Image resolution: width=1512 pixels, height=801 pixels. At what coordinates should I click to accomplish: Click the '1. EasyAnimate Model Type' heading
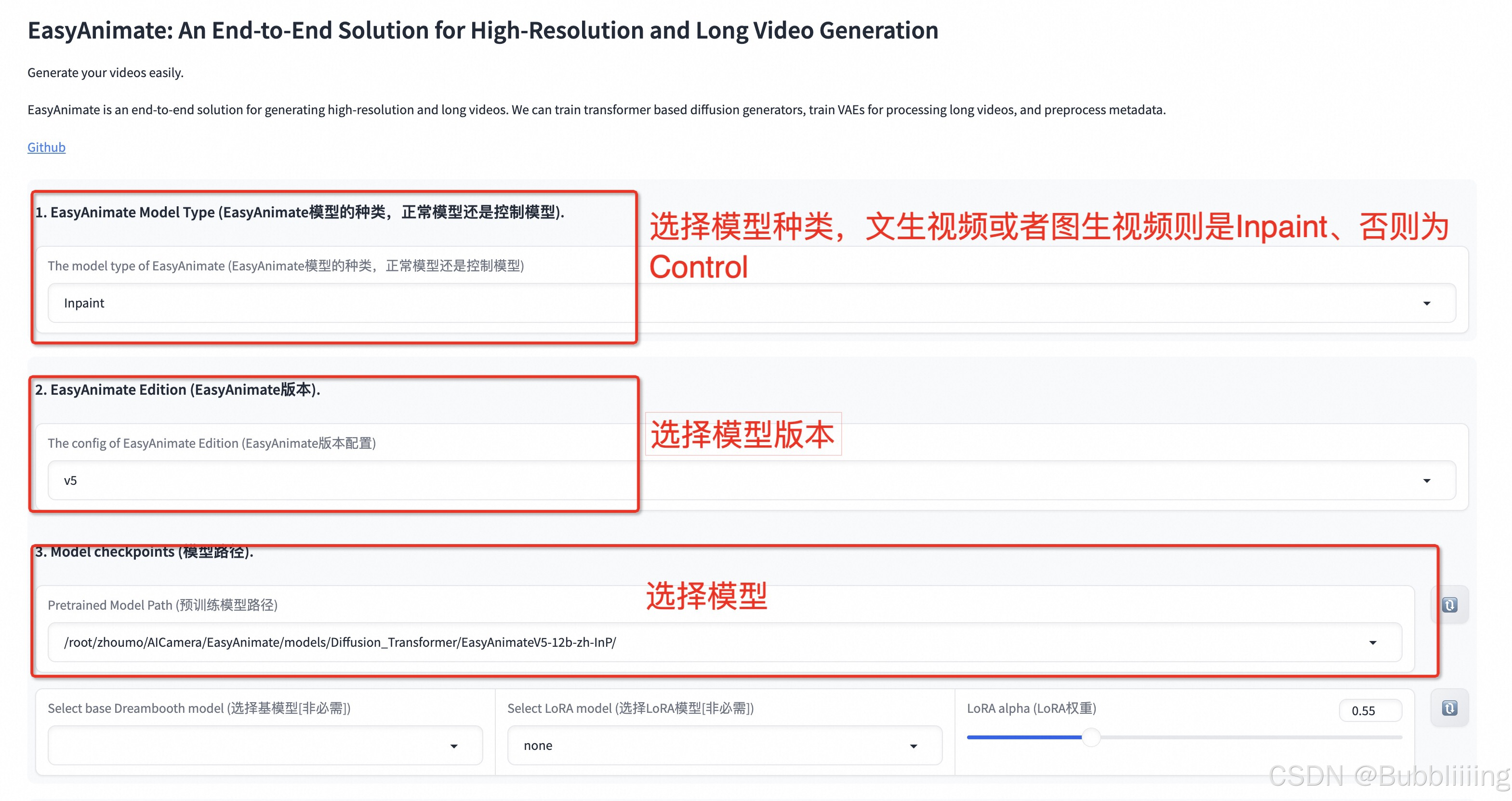coord(299,212)
